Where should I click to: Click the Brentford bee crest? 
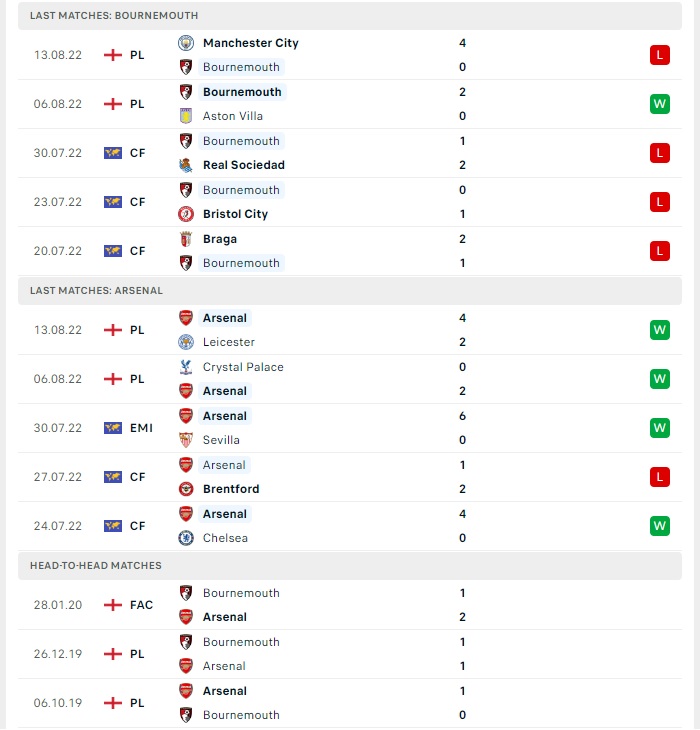186,489
